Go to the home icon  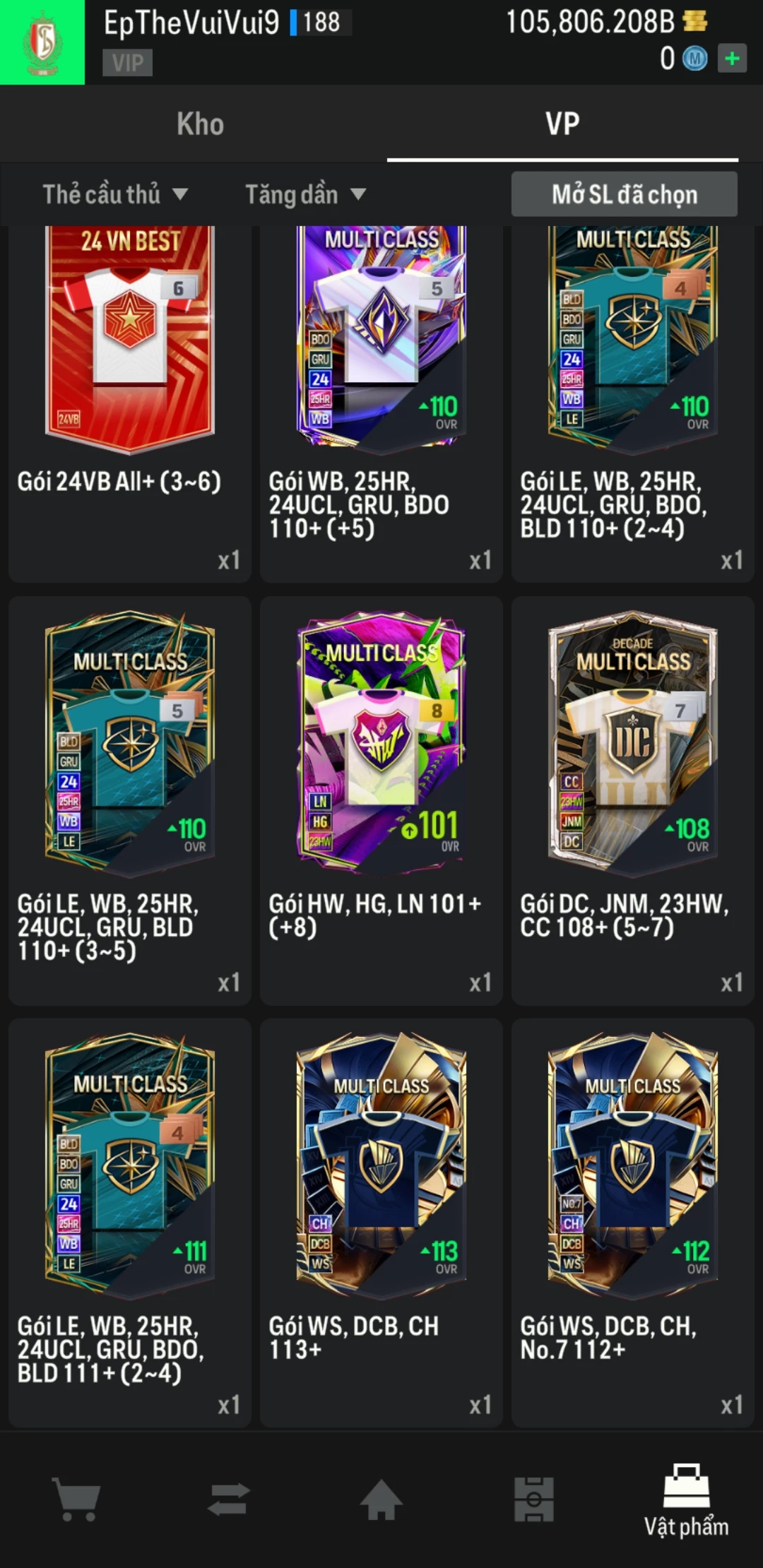(x=381, y=1499)
